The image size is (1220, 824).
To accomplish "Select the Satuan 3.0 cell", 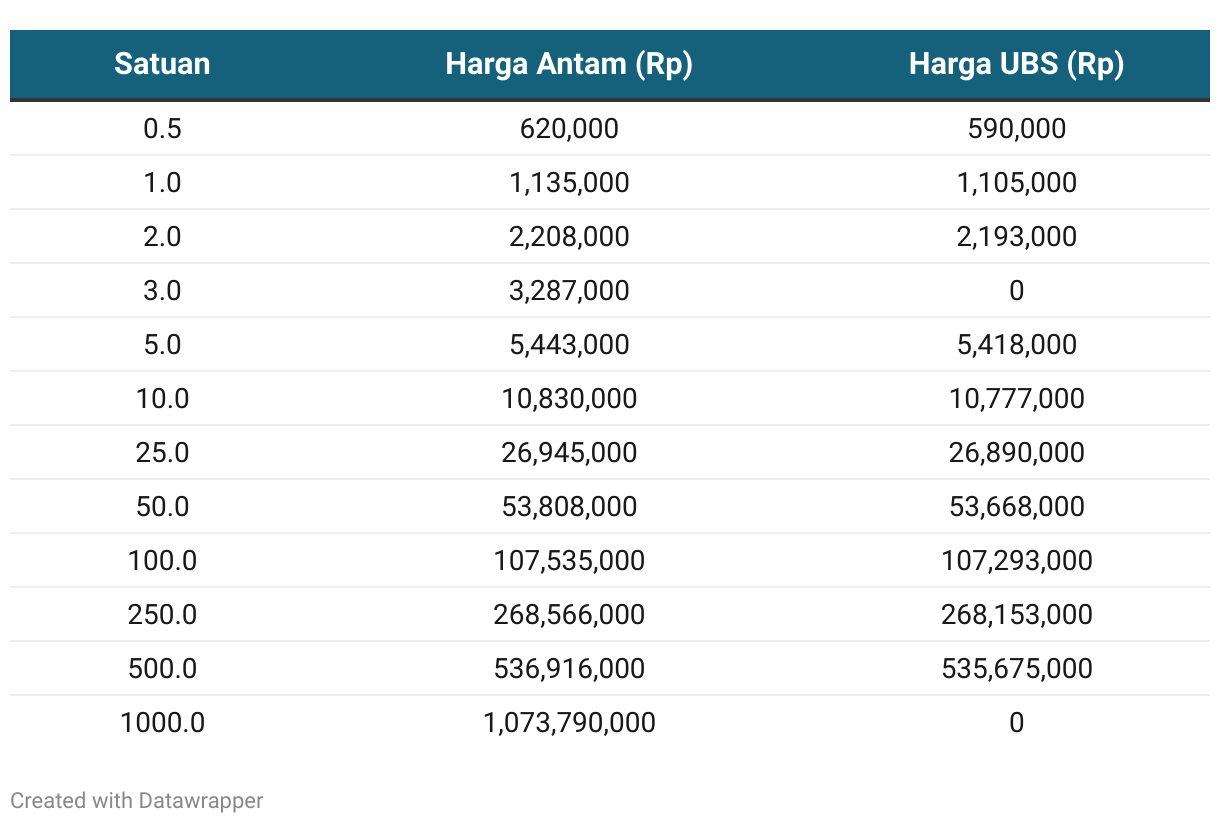I will tap(162, 291).
